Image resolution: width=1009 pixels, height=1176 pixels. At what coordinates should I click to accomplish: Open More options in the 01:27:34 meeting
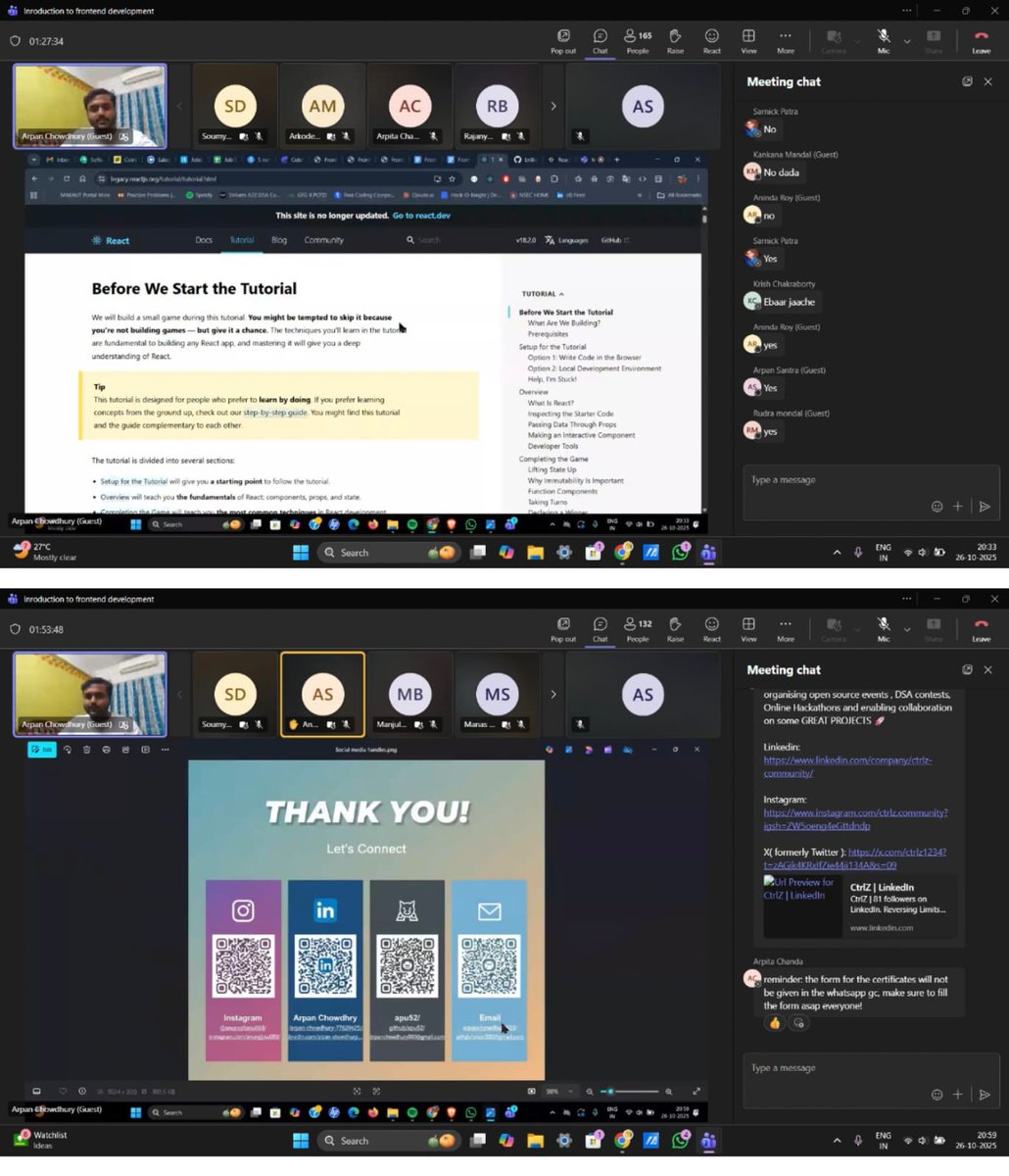(786, 41)
